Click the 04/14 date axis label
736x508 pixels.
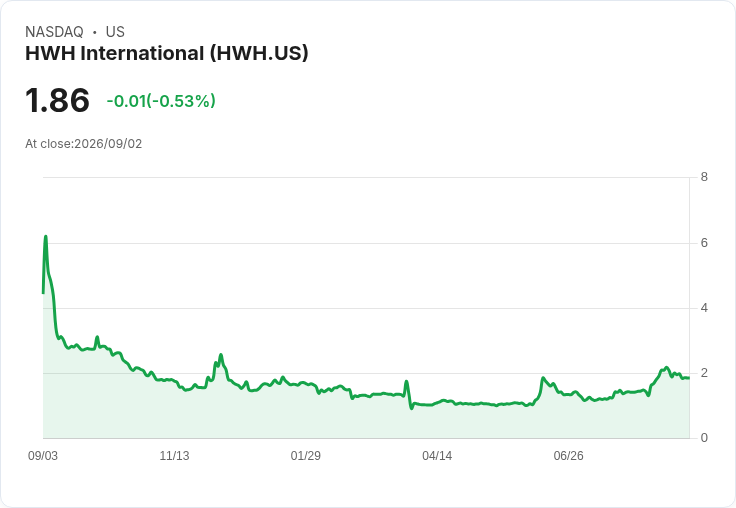pyautogui.click(x=437, y=455)
